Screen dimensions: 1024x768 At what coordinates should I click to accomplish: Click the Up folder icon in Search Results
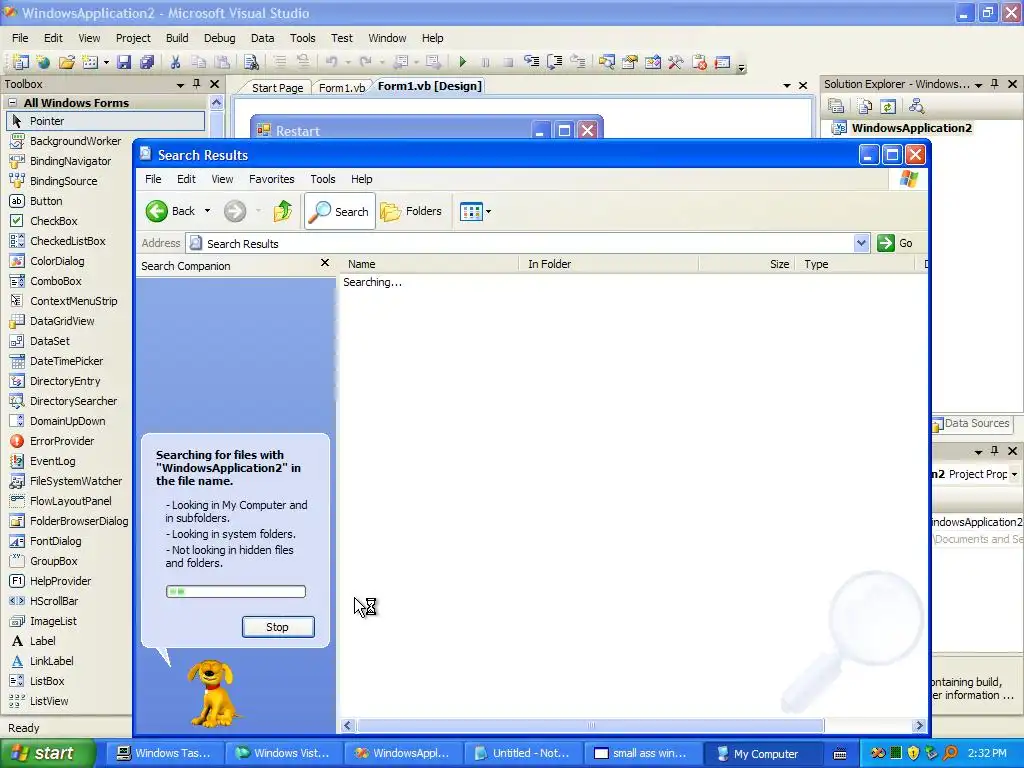(283, 211)
